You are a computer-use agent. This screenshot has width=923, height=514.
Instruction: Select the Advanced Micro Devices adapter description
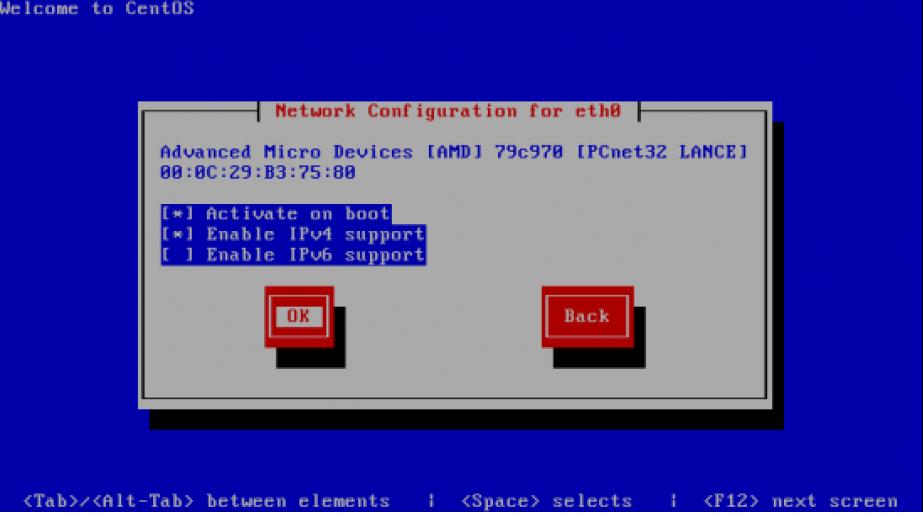point(454,152)
